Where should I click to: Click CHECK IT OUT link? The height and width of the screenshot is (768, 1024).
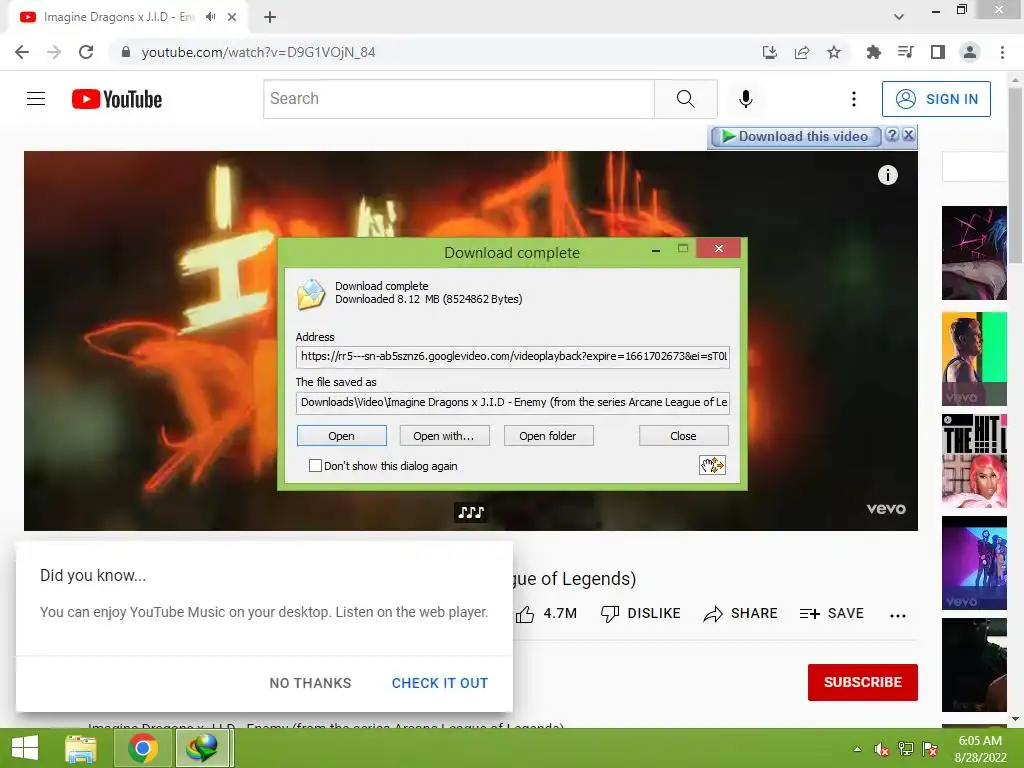click(440, 683)
